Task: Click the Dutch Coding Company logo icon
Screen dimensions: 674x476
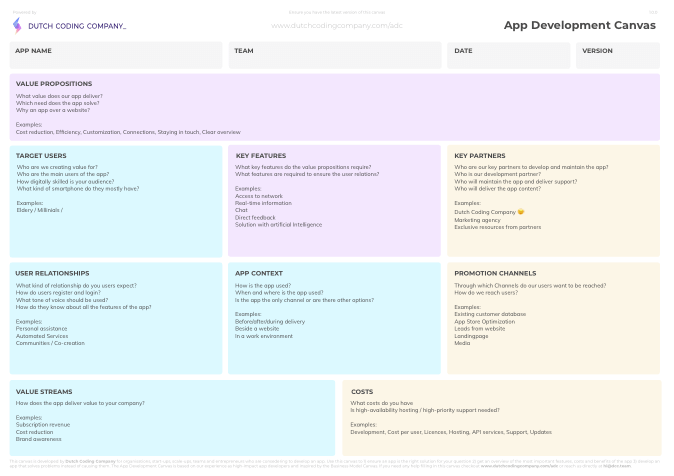Action: [x=17, y=25]
